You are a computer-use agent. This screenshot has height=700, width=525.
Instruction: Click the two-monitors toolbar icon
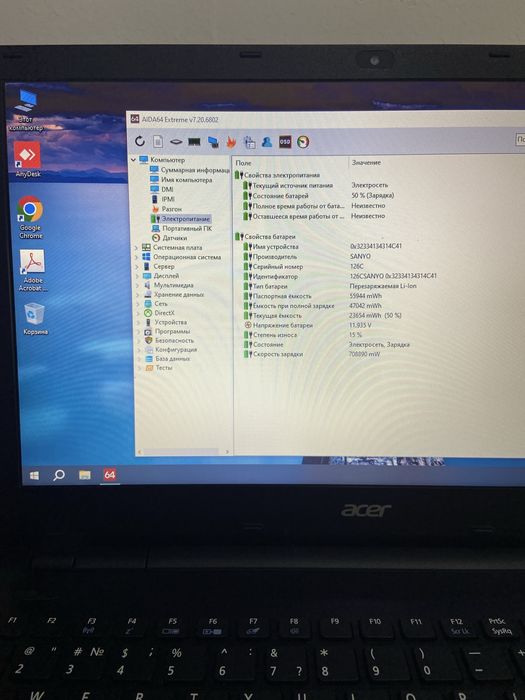[x=213, y=142]
